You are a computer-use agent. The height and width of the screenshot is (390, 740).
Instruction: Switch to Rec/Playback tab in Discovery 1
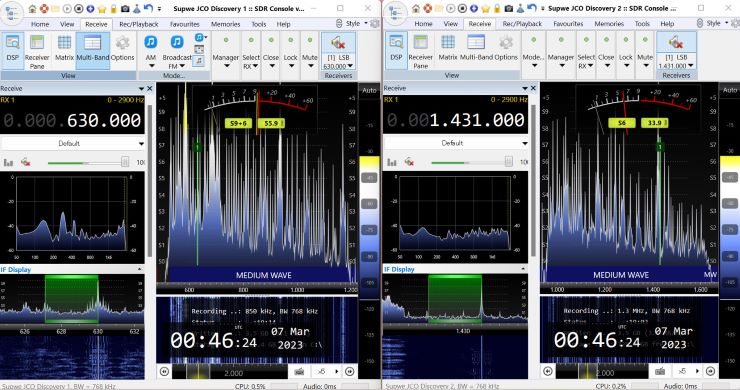pos(139,24)
